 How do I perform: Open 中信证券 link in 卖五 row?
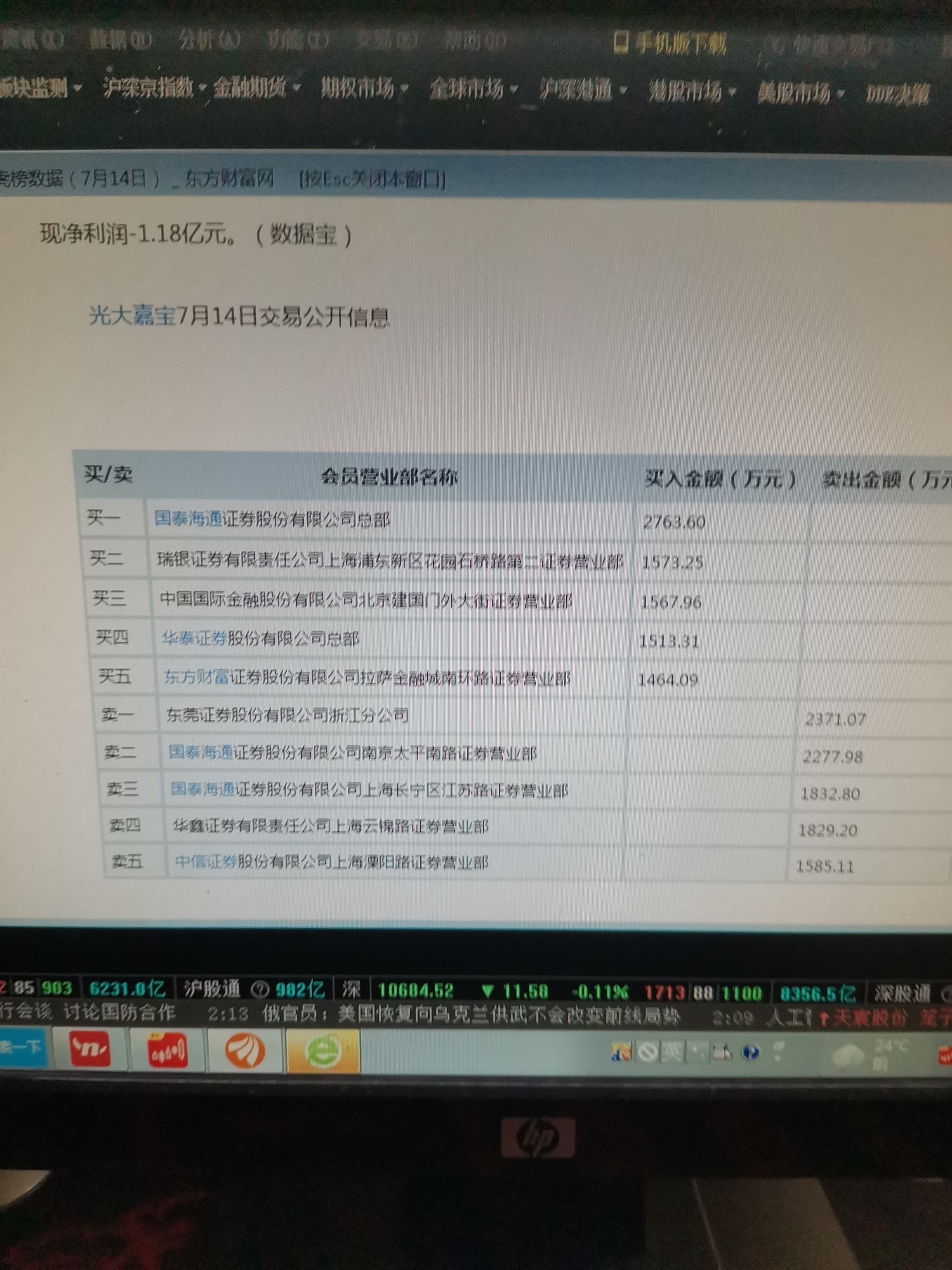click(206, 862)
